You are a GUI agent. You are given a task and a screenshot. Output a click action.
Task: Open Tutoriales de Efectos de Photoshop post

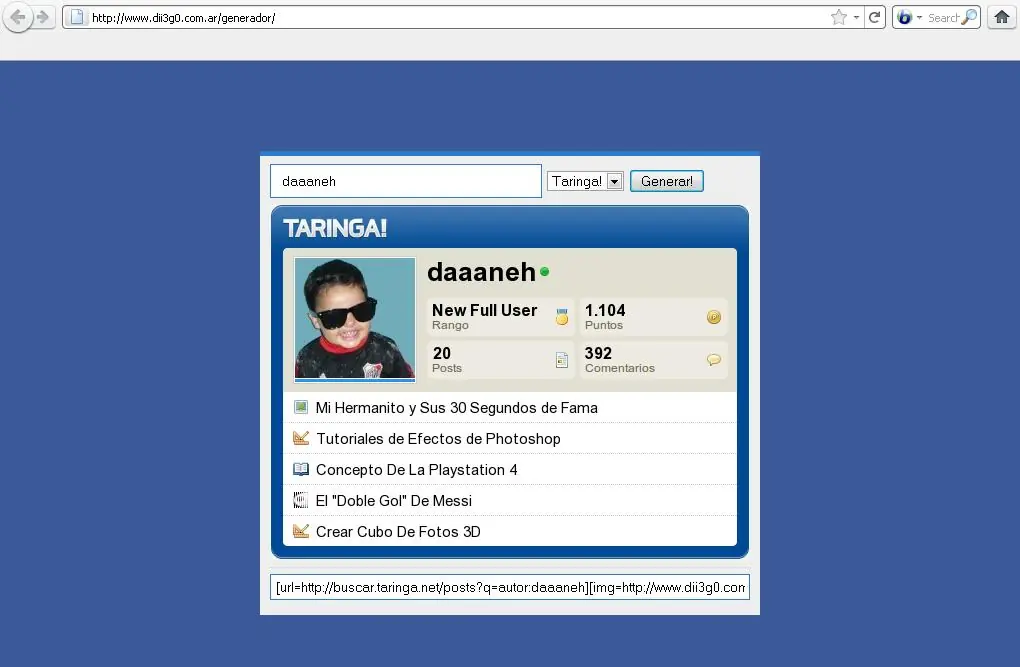(438, 439)
